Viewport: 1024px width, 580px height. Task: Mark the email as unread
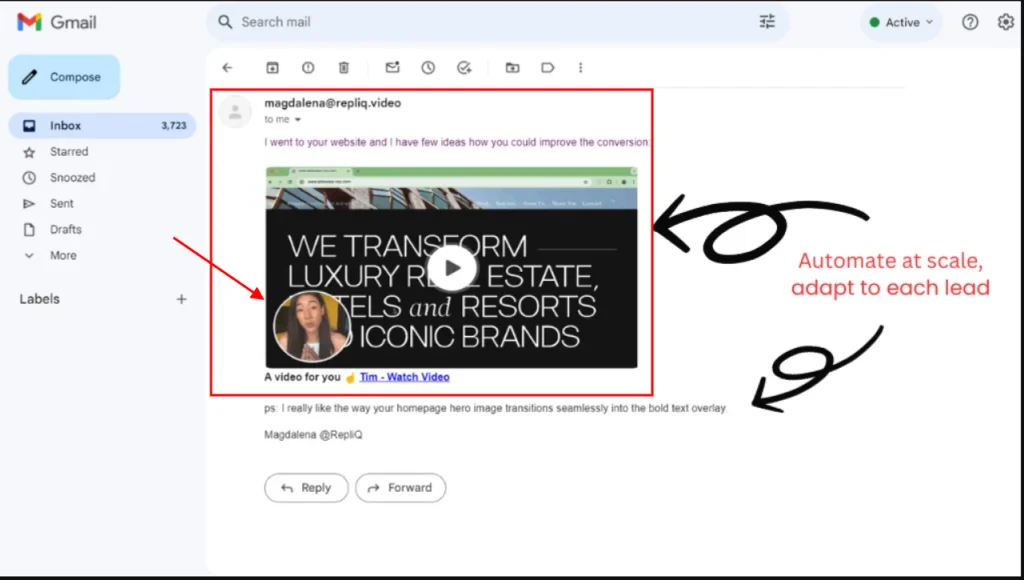[392, 68]
